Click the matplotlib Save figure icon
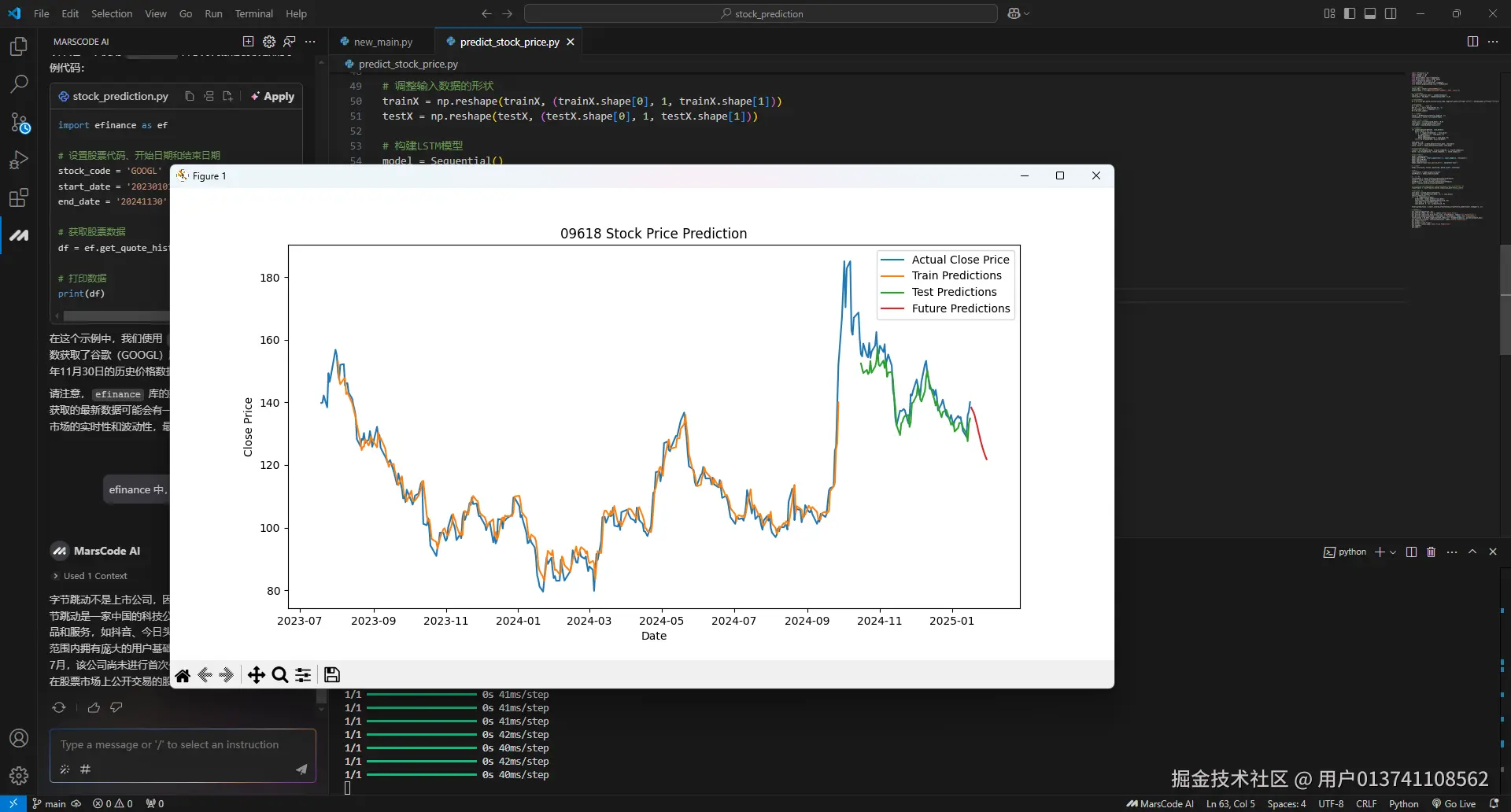Image resolution: width=1511 pixels, height=812 pixels. point(332,675)
